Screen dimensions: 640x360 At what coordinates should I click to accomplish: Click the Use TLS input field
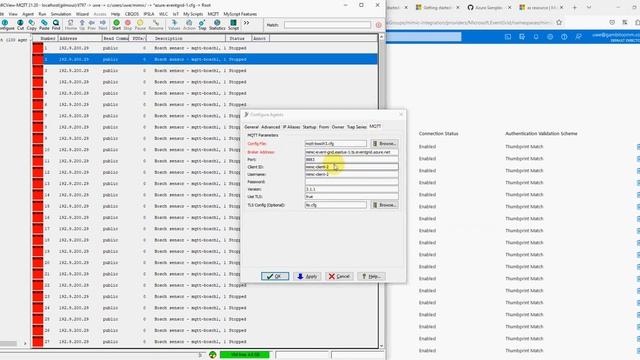click(351, 197)
